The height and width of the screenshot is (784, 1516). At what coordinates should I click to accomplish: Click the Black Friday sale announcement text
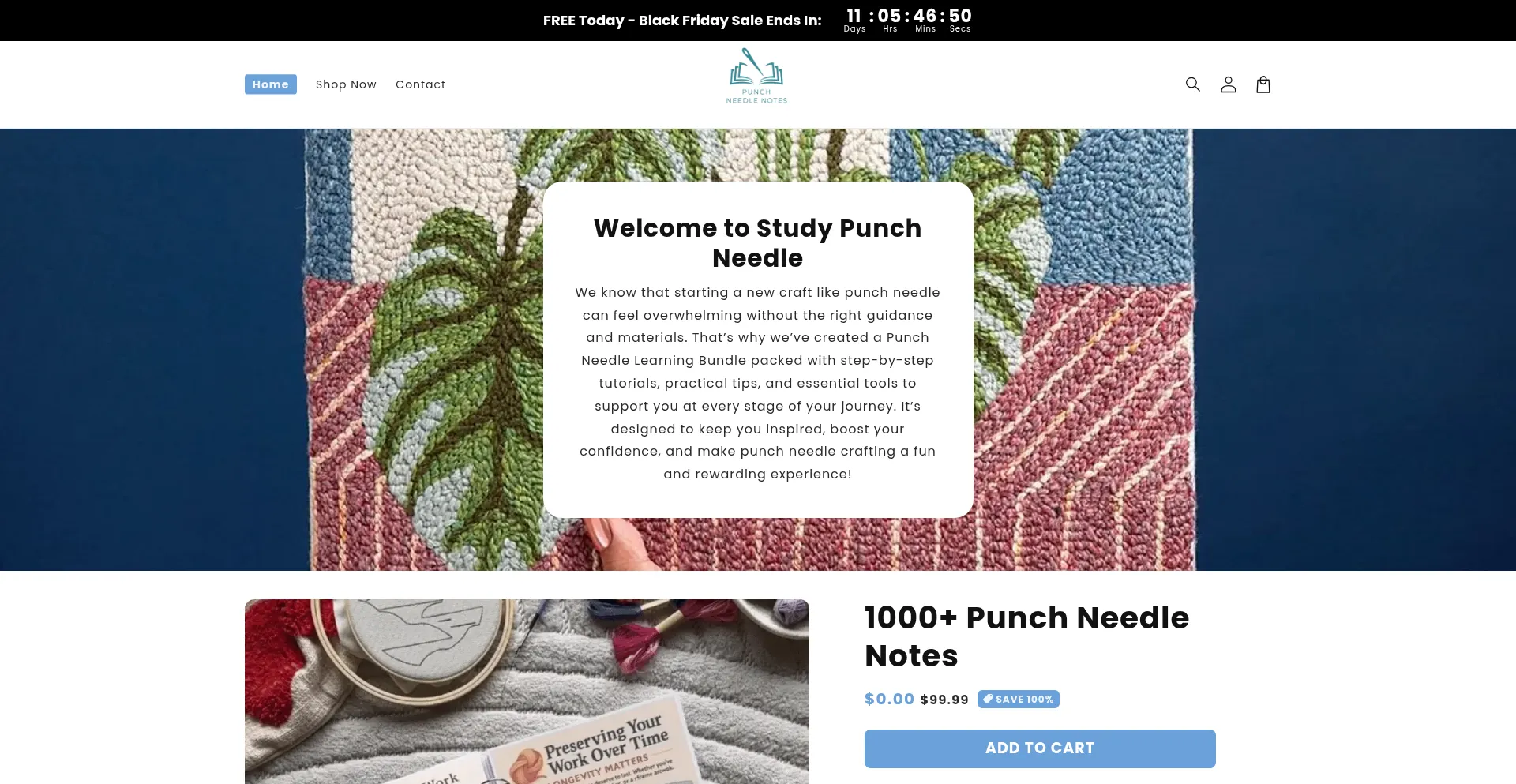click(x=682, y=21)
